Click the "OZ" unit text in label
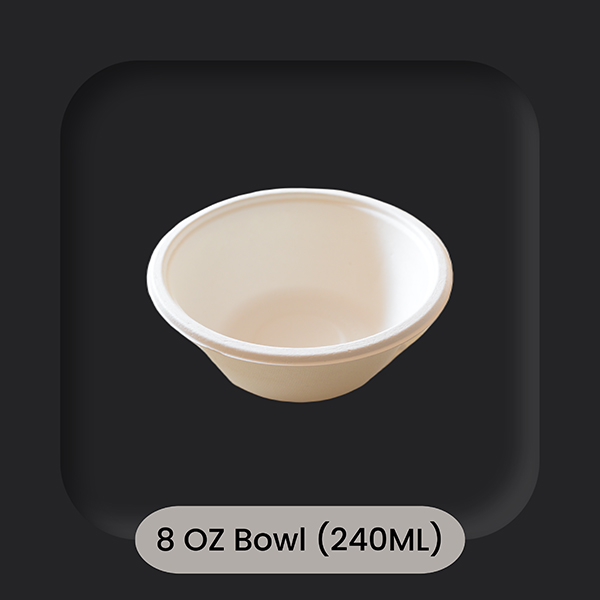Screen dimensions: 600x600 (x=204, y=540)
